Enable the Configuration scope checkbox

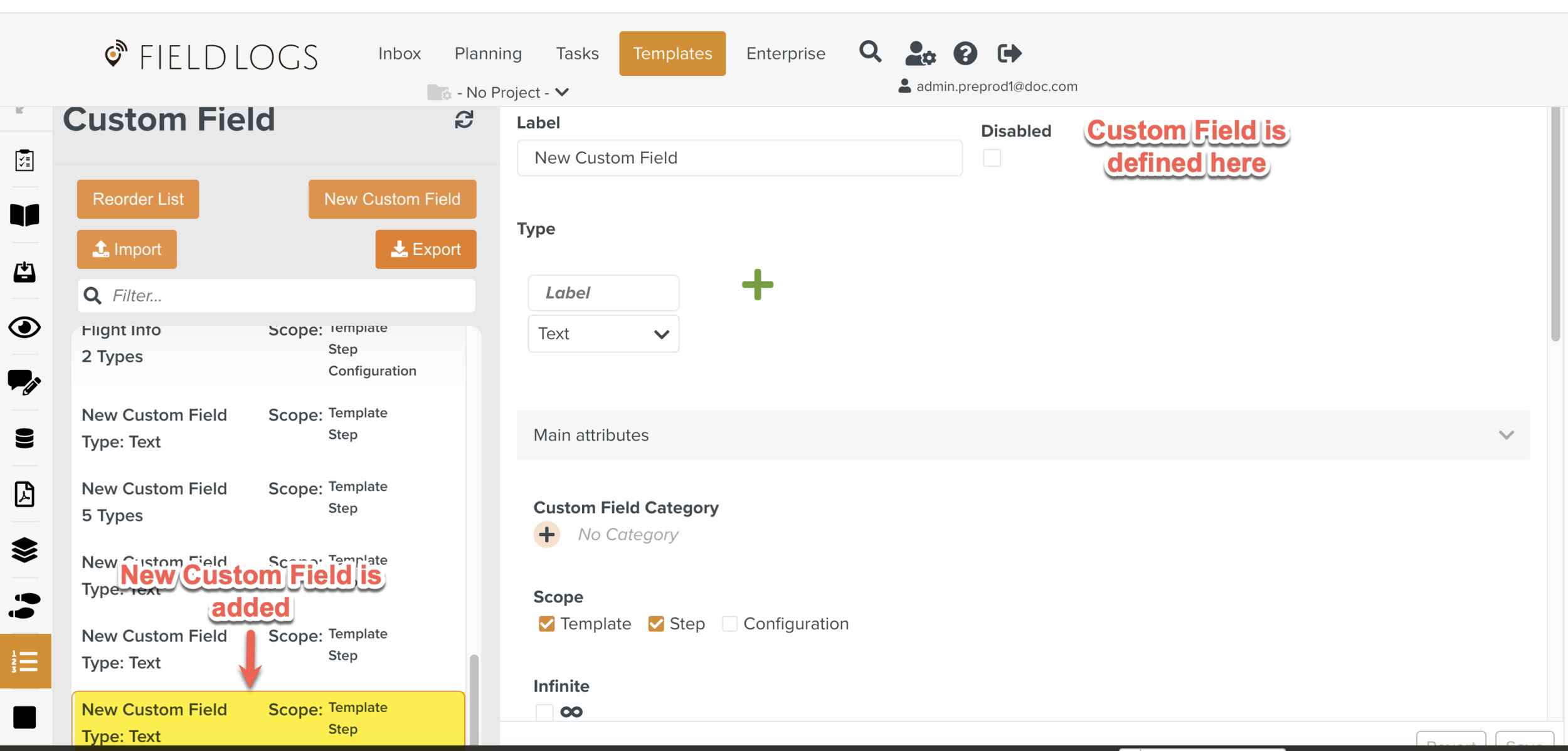tap(729, 624)
